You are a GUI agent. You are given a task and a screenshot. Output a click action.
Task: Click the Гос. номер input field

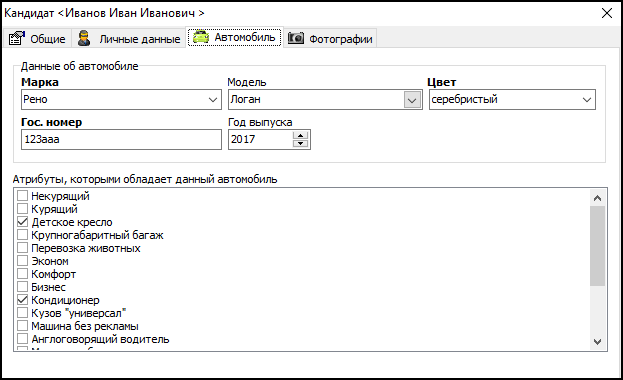121,140
